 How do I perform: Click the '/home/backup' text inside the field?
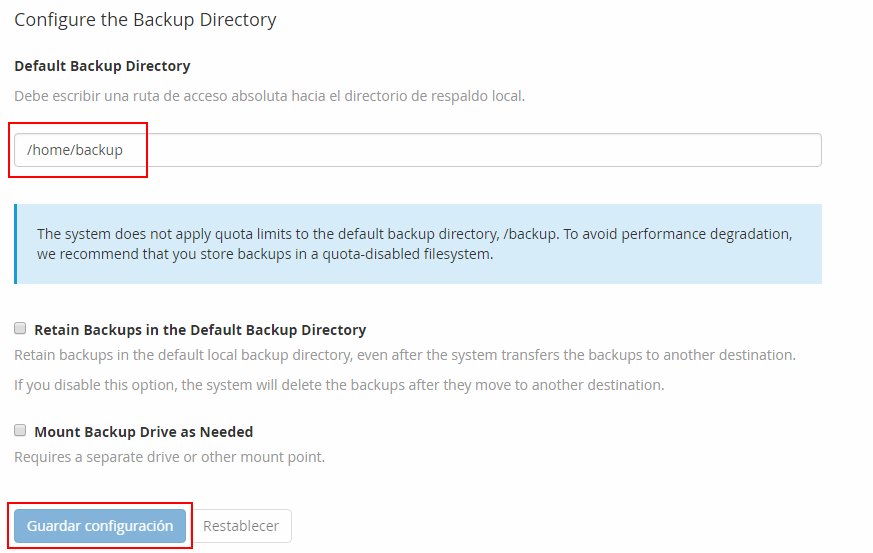[75, 150]
